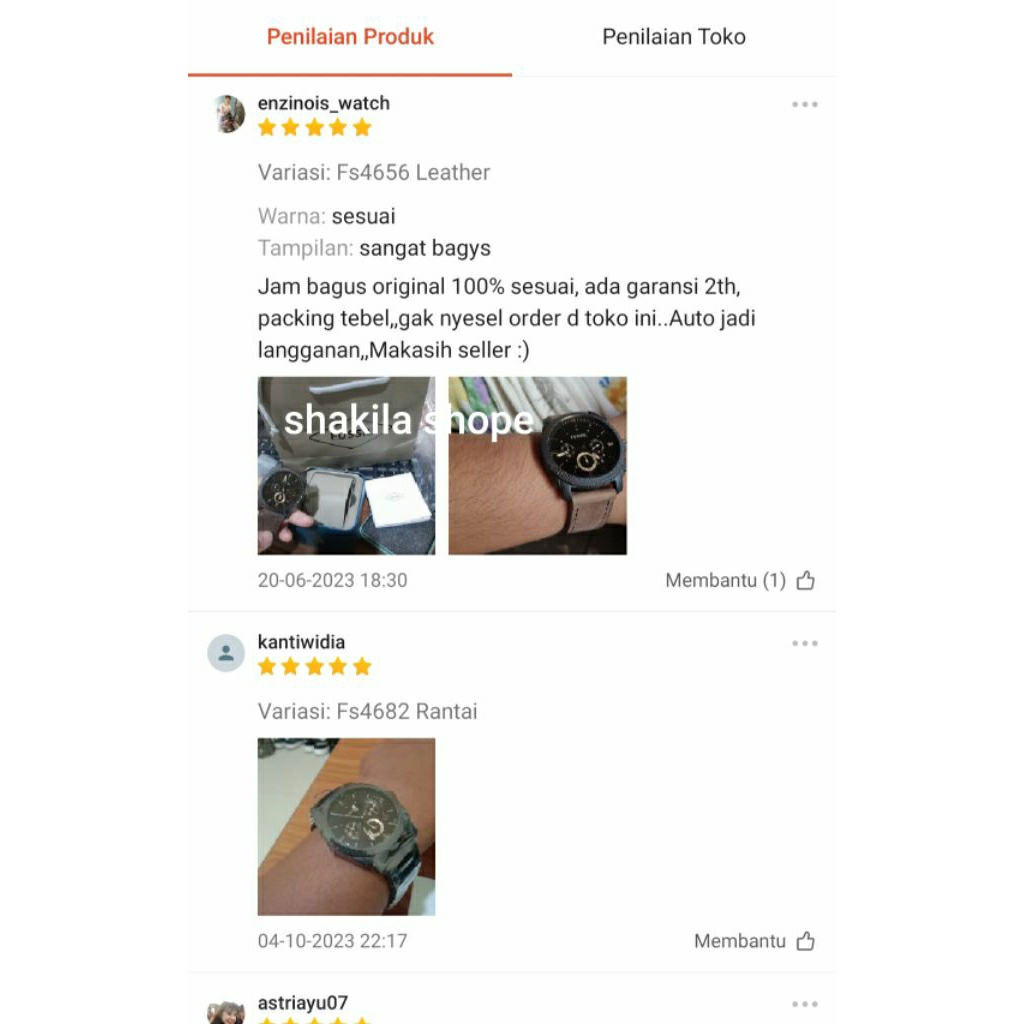
Task: Click kantiwidia's five-star rating
Action: click(x=315, y=666)
